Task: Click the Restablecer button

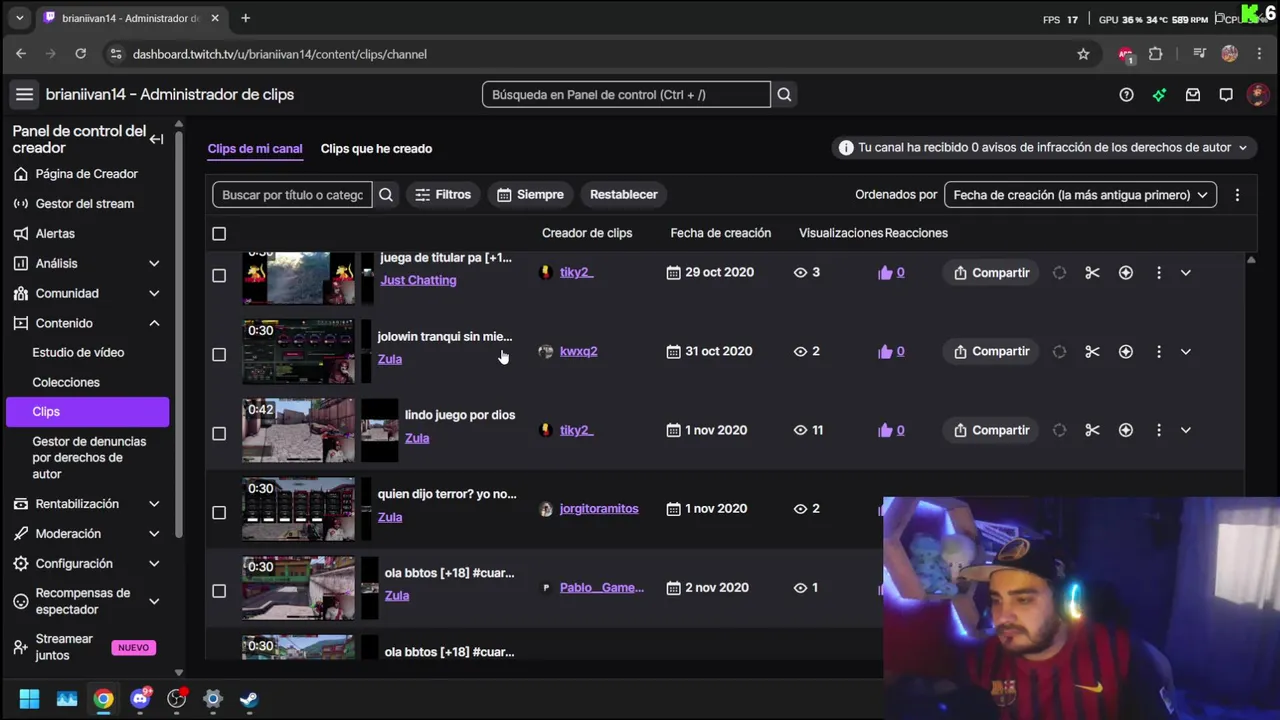Action: tap(624, 194)
